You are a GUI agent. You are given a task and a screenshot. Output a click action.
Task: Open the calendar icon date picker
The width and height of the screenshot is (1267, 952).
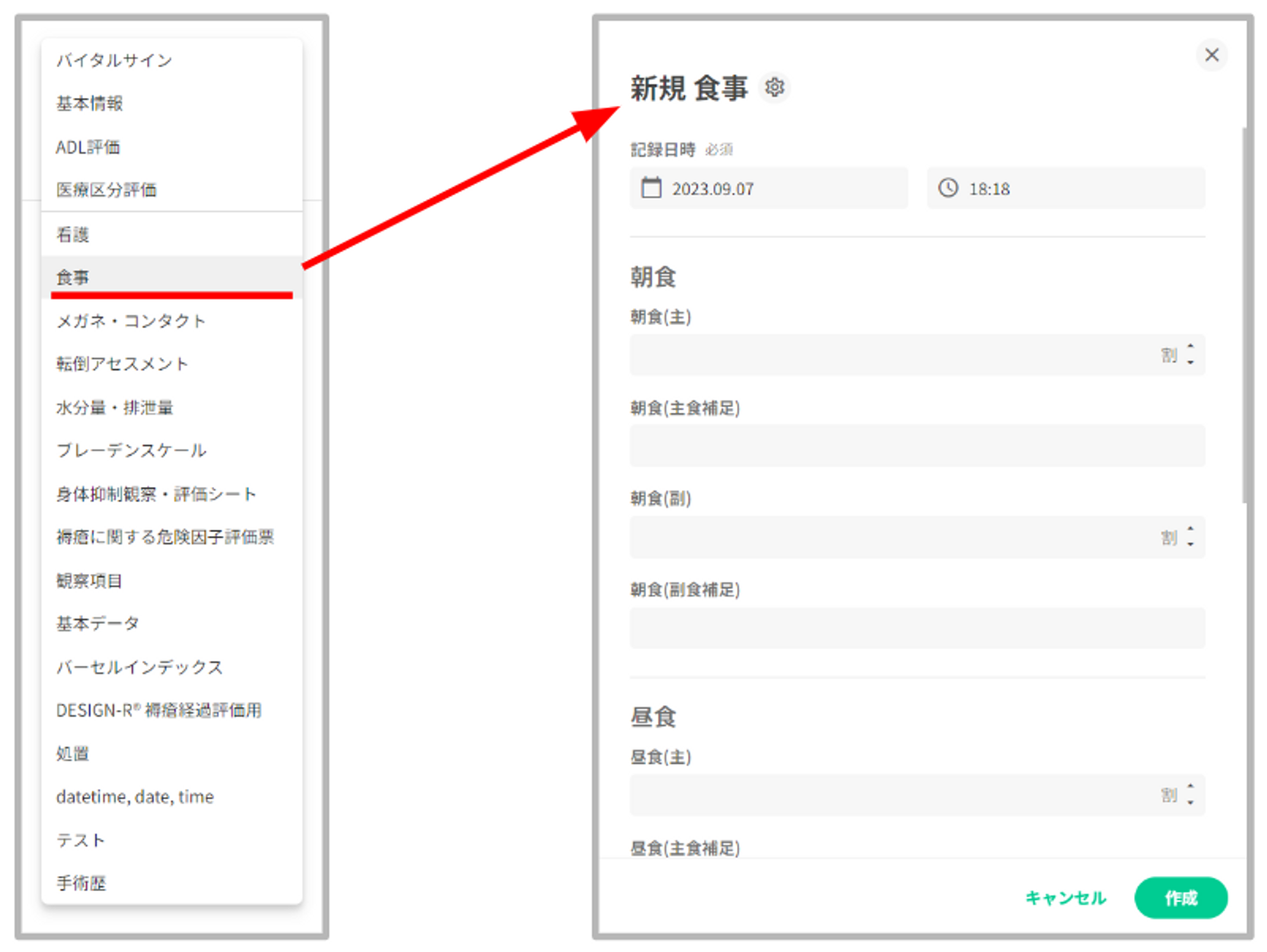click(x=651, y=188)
